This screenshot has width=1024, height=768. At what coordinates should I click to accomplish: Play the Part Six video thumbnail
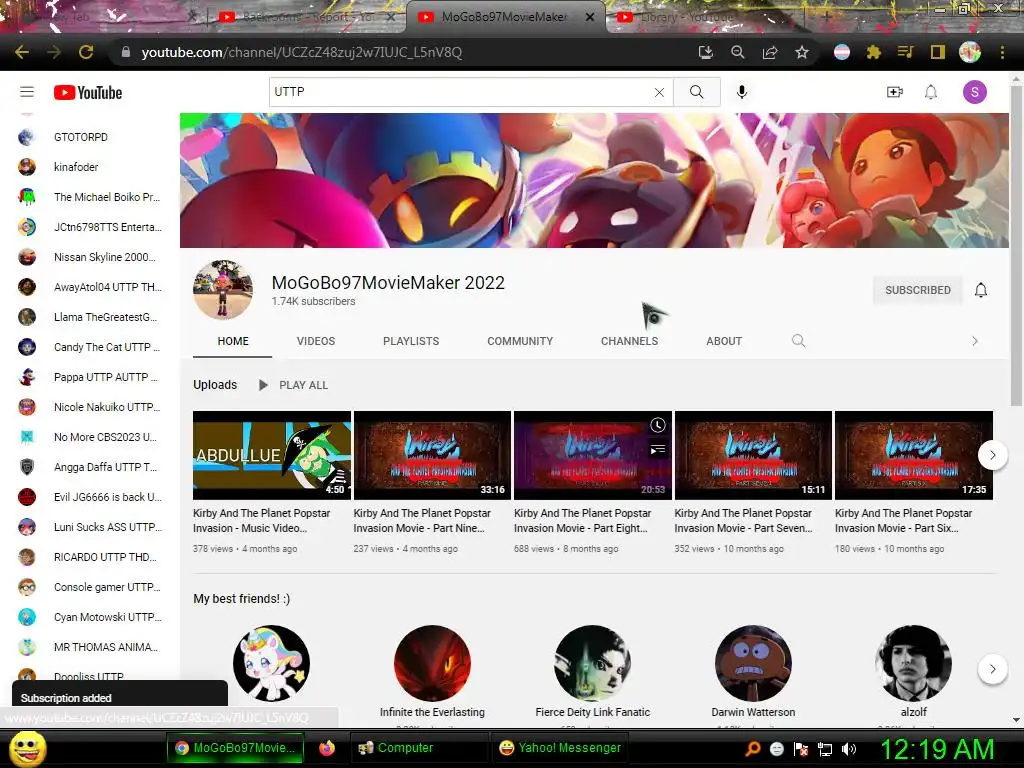pos(914,455)
